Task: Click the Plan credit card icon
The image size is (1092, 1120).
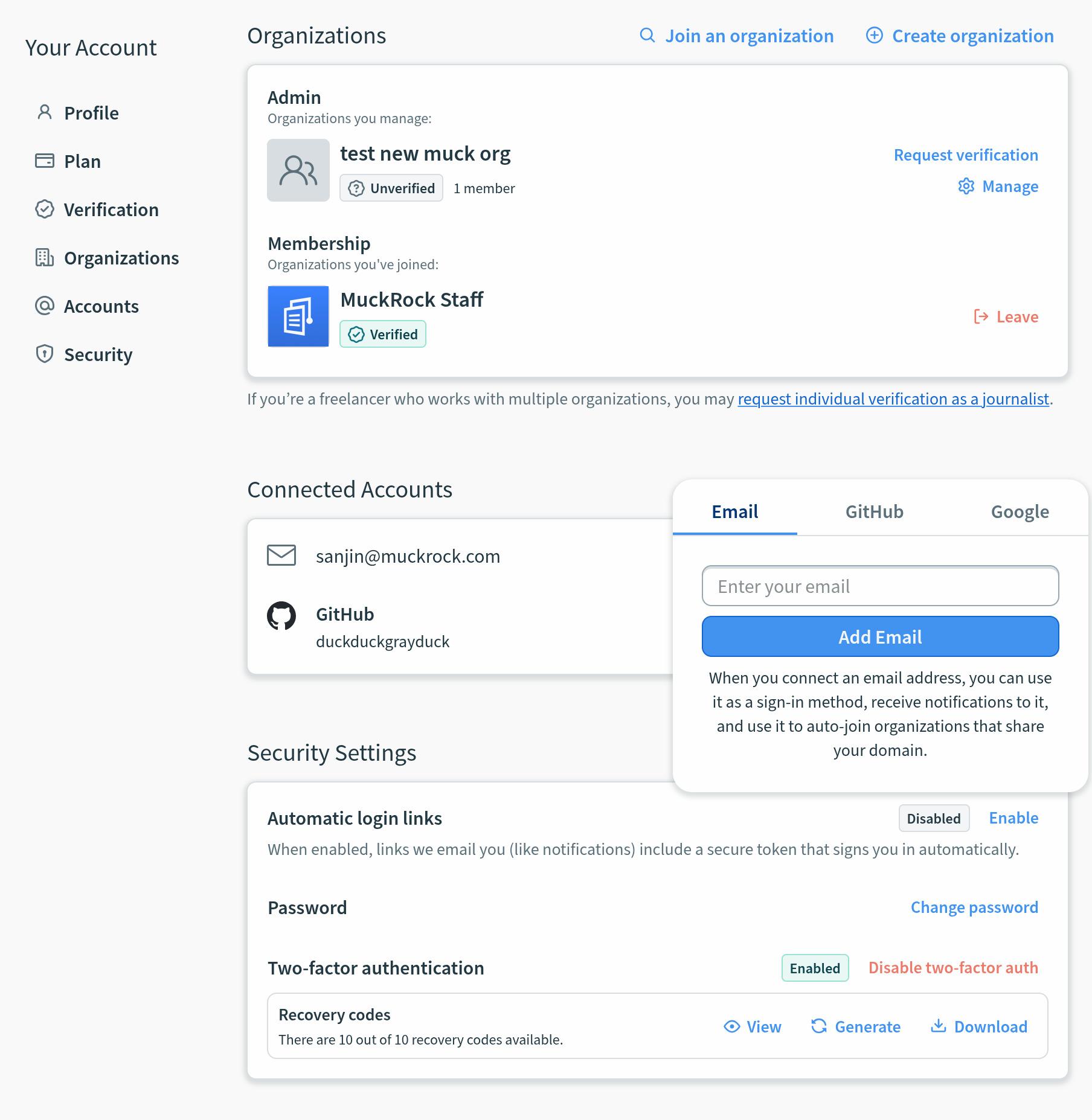Action: click(x=45, y=161)
